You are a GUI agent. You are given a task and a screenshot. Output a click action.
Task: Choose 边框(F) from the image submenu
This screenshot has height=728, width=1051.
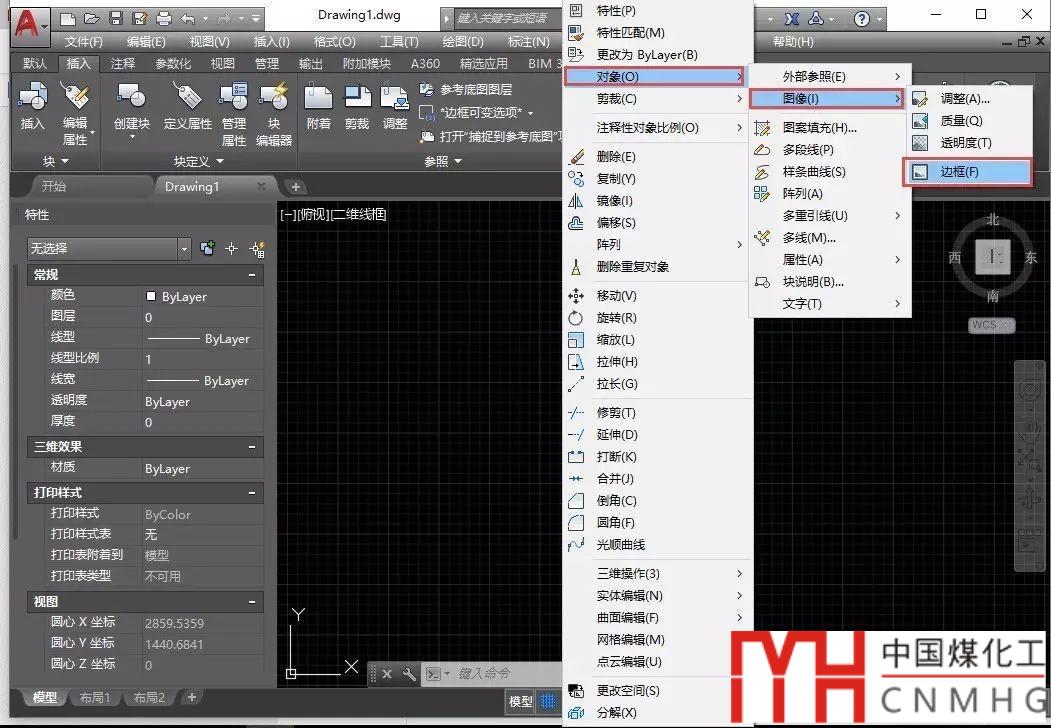pos(966,172)
